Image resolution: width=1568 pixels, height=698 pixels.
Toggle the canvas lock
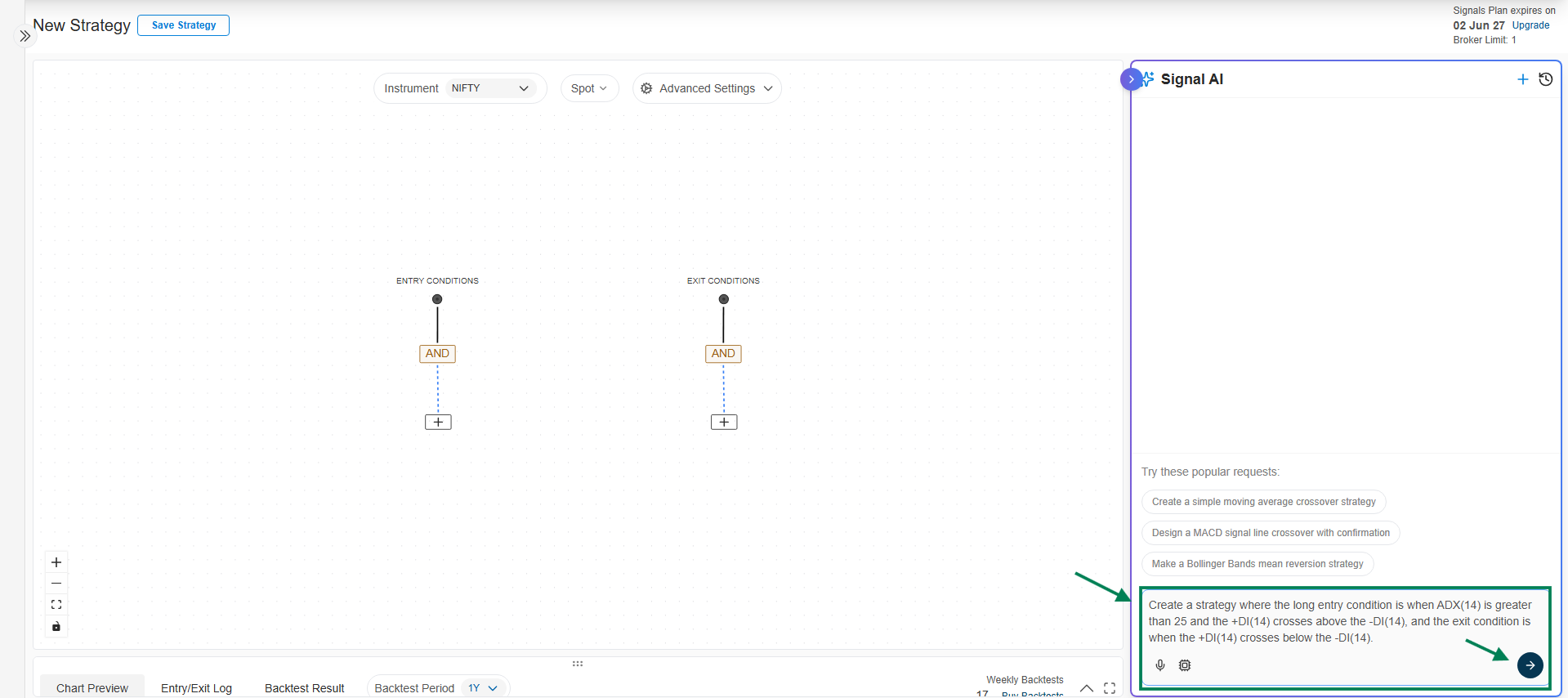point(56,627)
